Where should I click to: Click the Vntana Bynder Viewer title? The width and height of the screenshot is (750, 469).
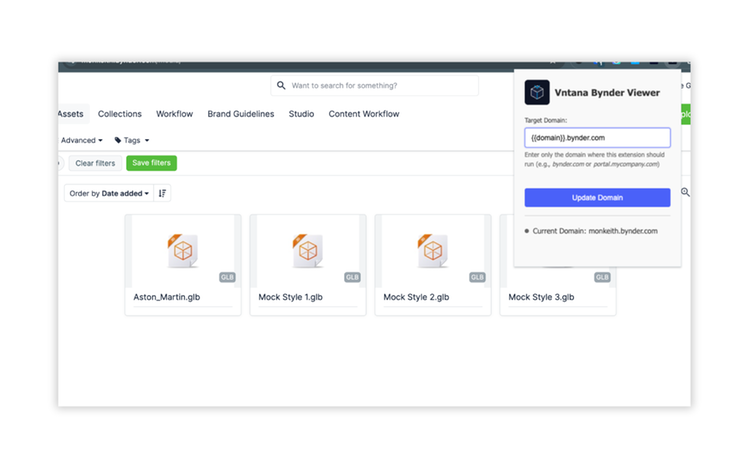[607, 93]
